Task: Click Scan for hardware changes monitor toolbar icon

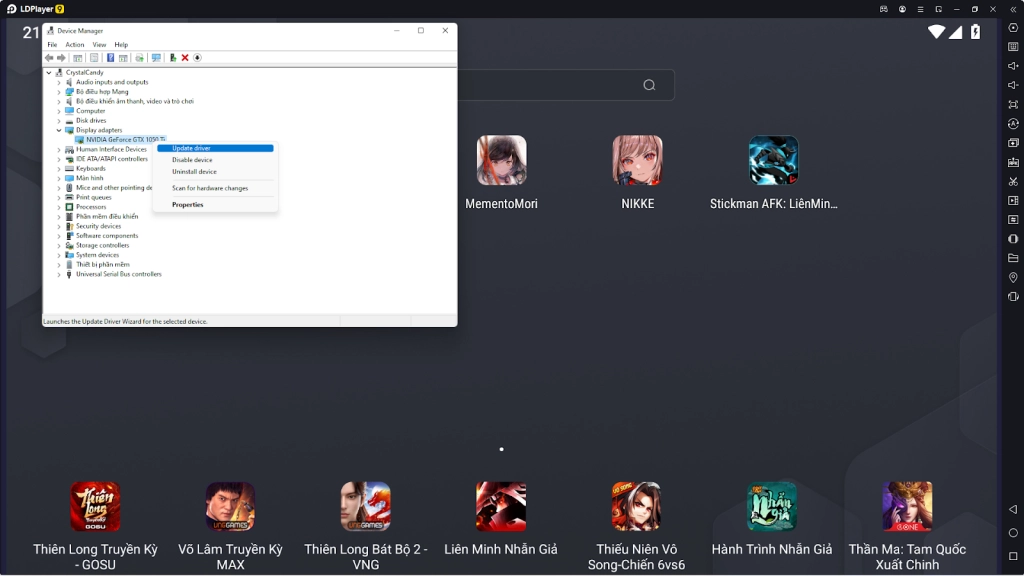Action: pos(156,57)
